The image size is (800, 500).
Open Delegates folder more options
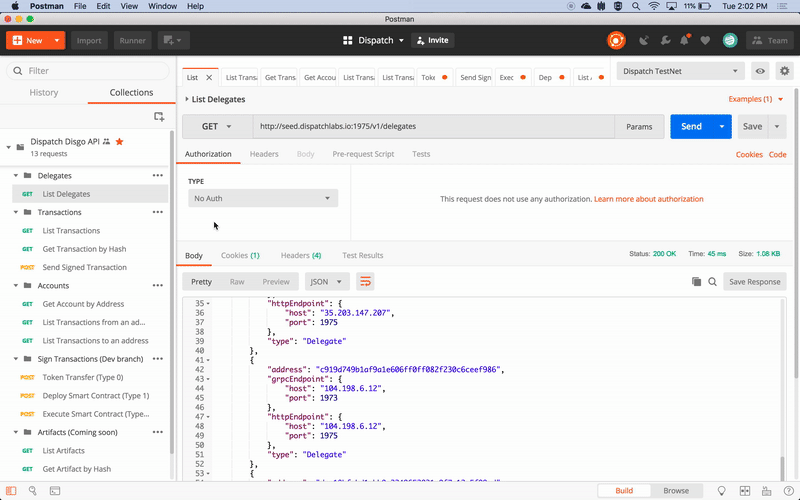[x=158, y=176]
